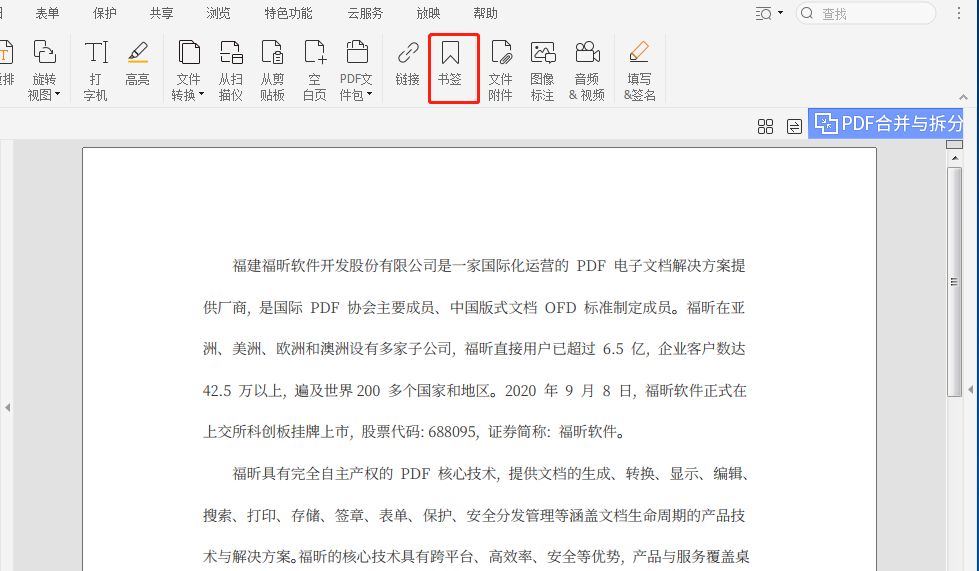The height and width of the screenshot is (571, 979).
Task: Click the text "688095" stock code in document
Action: 451,432
